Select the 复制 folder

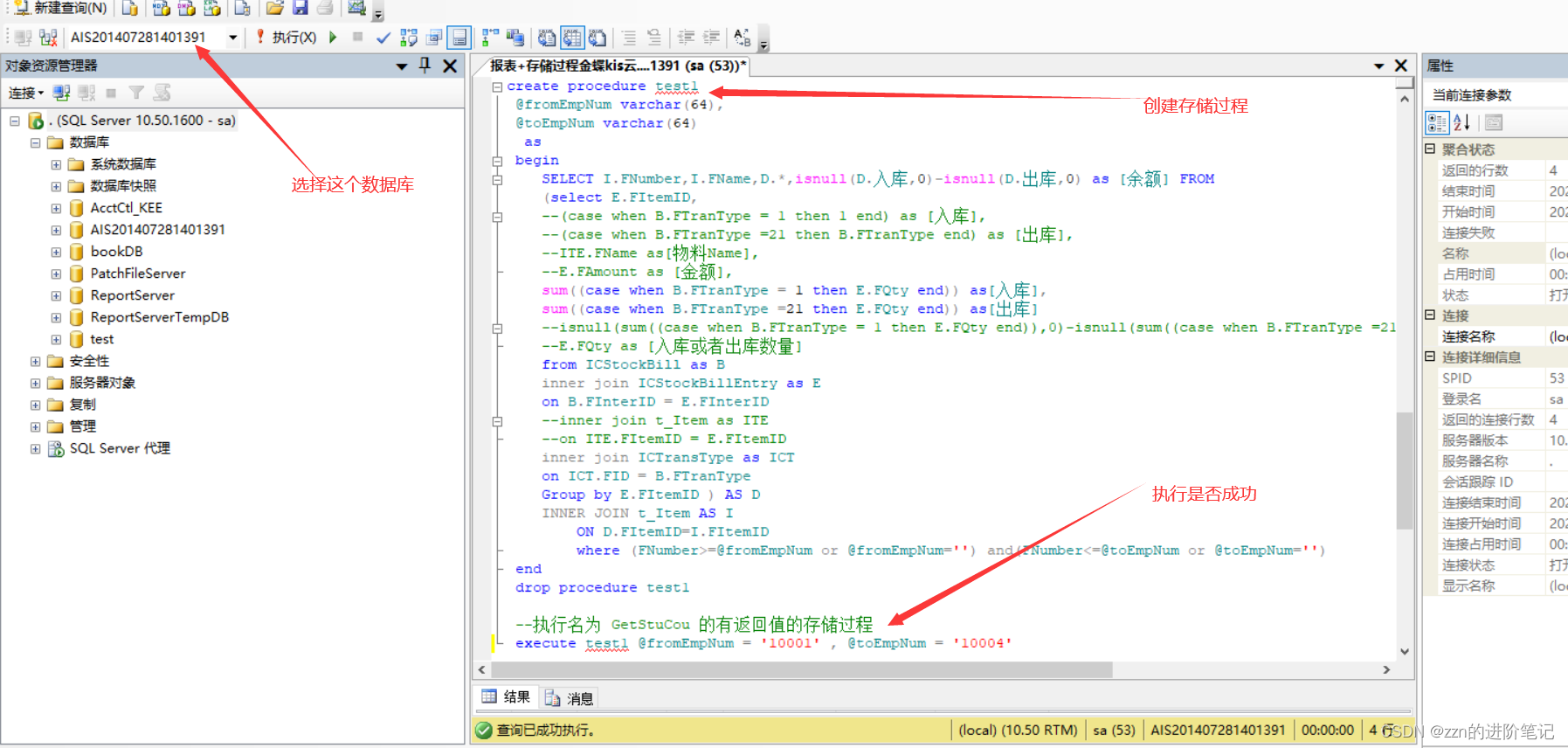[x=82, y=405]
